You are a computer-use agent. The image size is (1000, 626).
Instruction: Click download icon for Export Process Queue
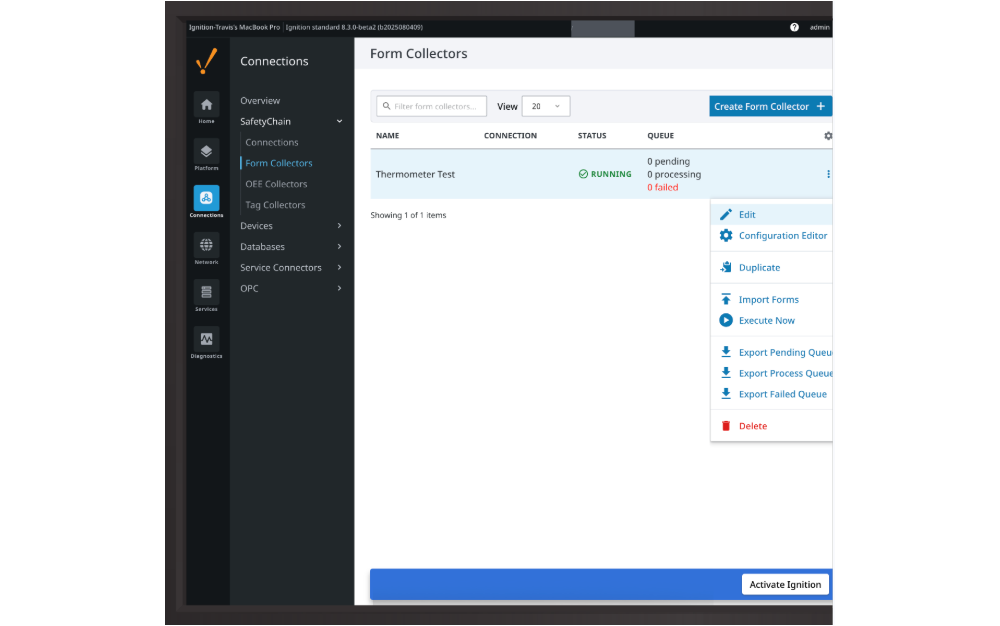726,373
